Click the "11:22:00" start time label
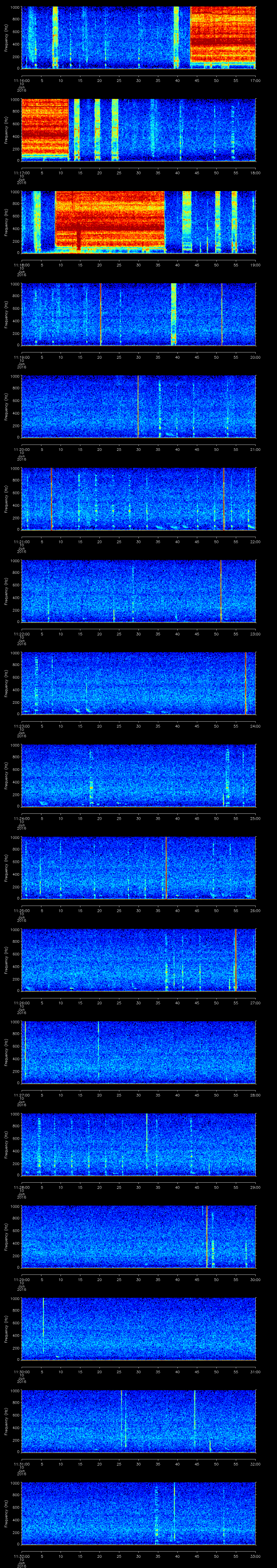277x1568 pixels. point(21,634)
